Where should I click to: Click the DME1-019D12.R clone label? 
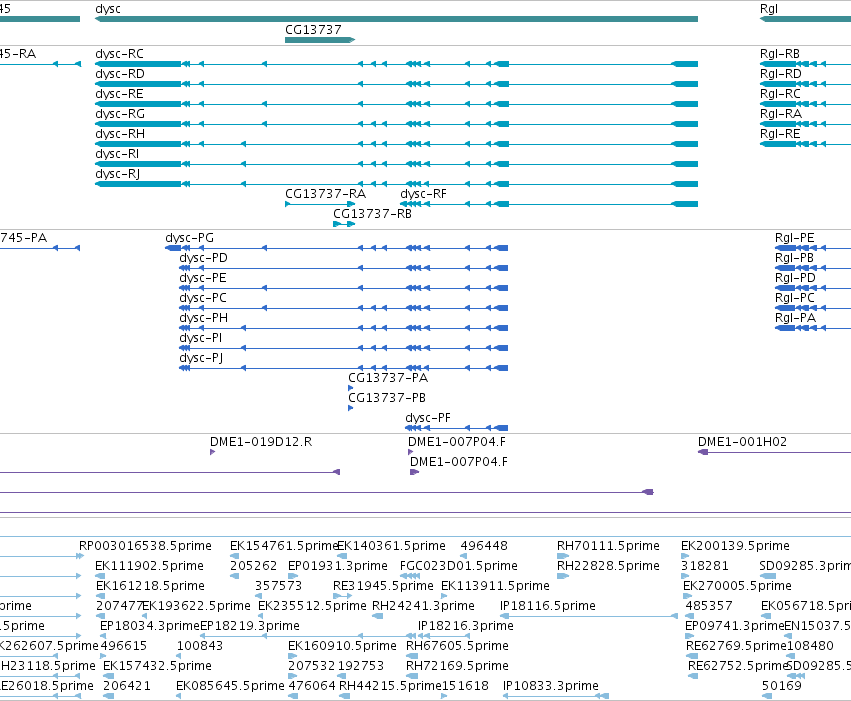[261, 442]
